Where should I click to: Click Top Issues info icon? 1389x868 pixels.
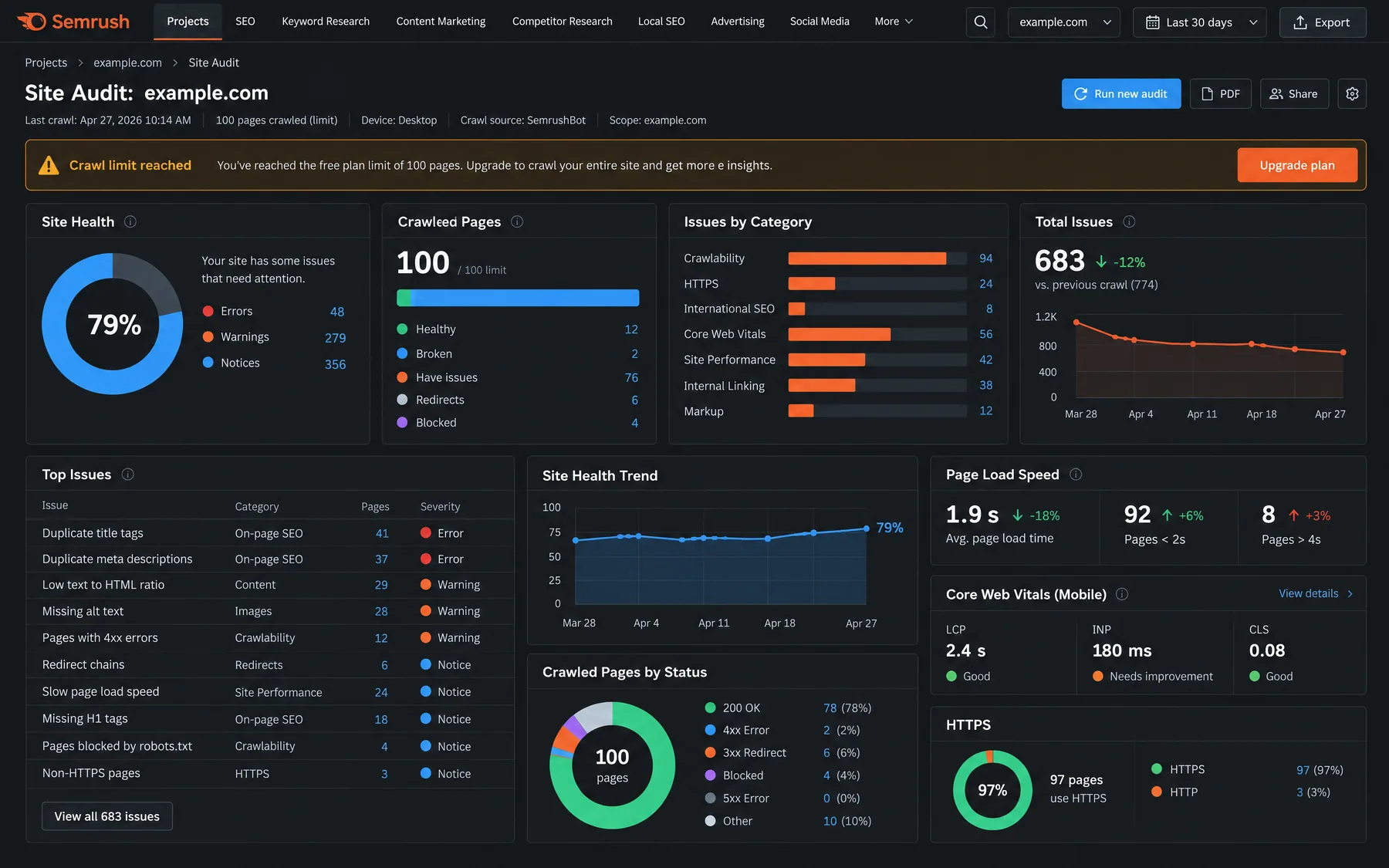click(x=128, y=475)
